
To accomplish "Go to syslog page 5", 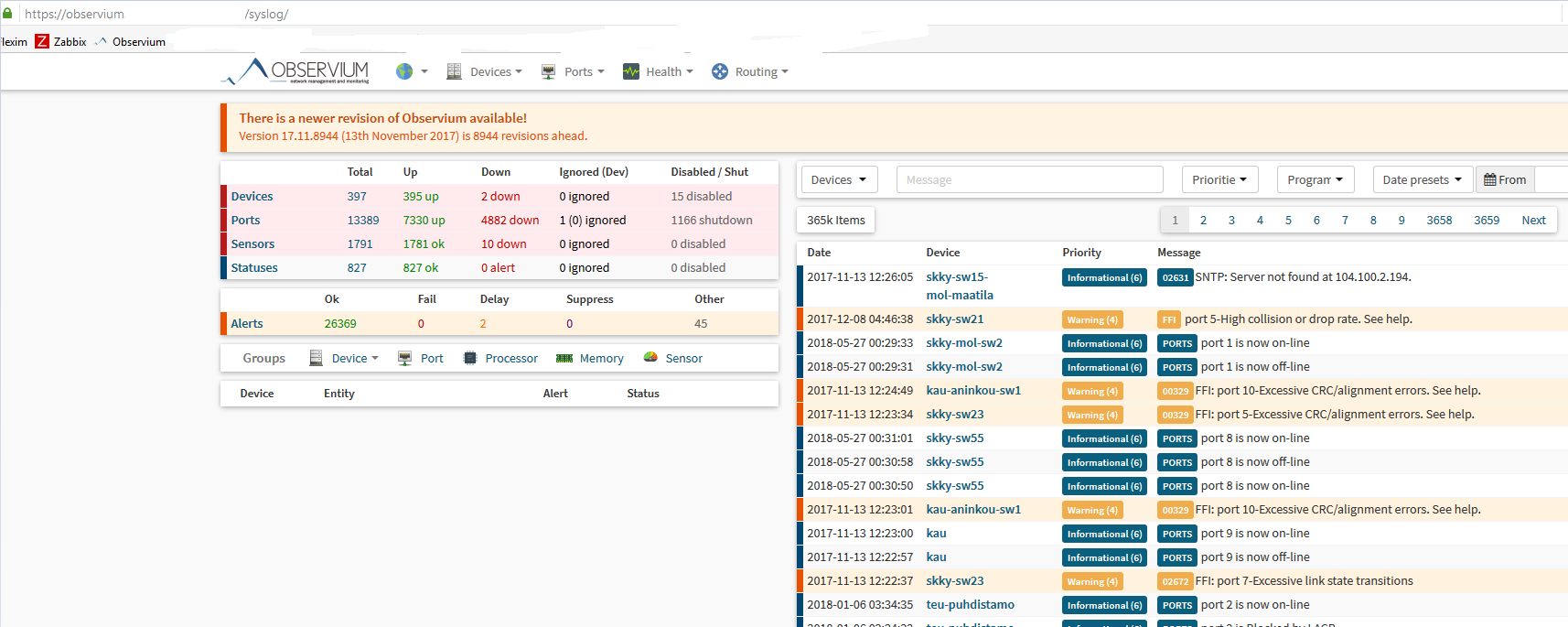I will pos(1288,220).
